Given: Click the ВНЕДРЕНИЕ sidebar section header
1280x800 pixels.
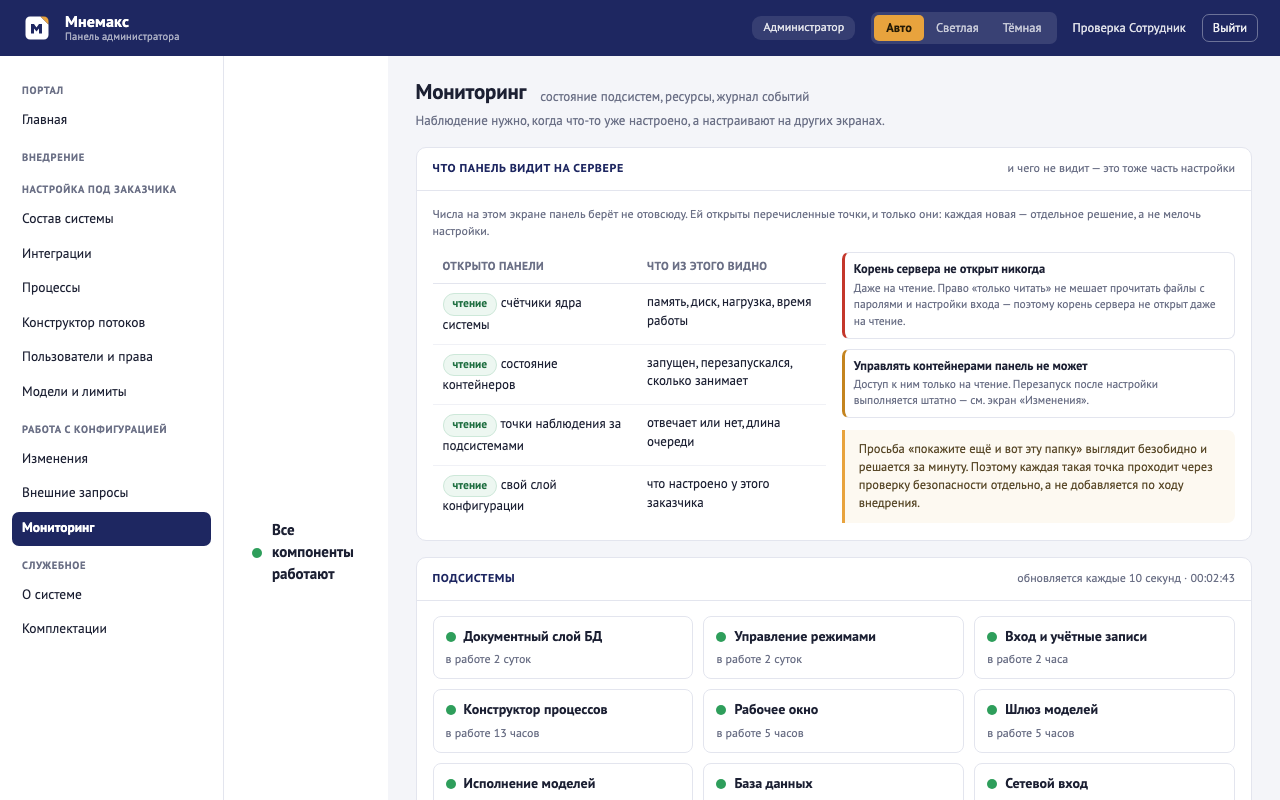Looking at the screenshot, I should [53, 157].
